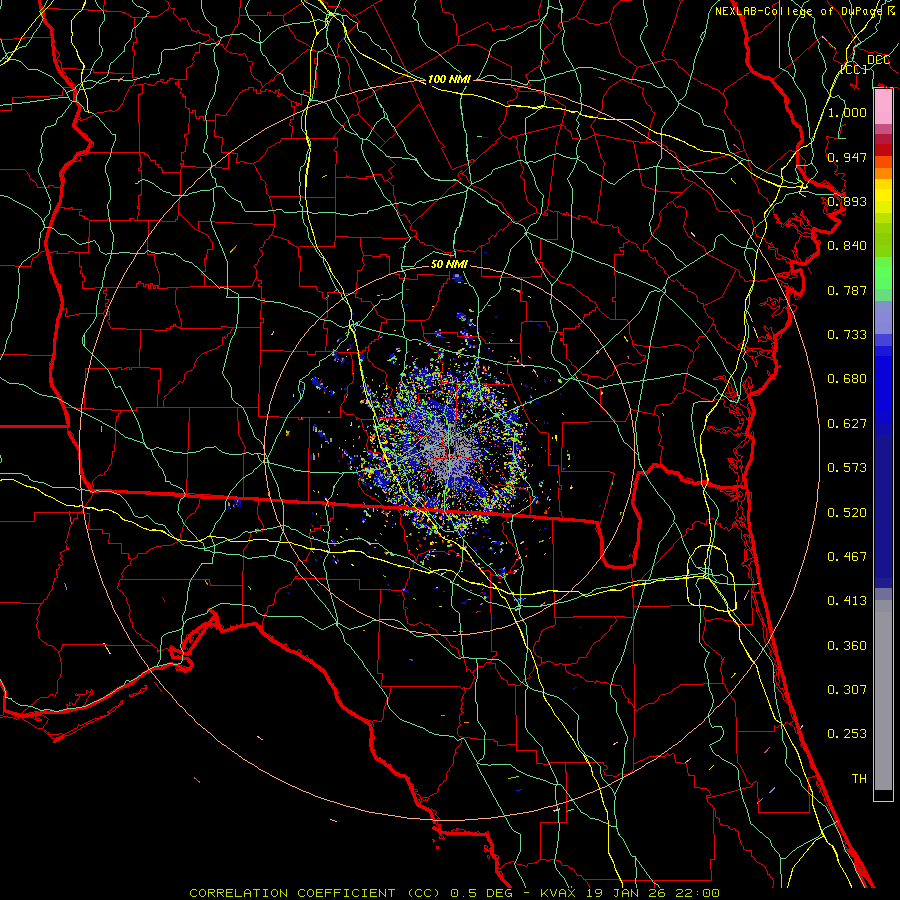The image size is (900, 900).
Task: Click the 0.467 legend value
Action: [x=847, y=557]
